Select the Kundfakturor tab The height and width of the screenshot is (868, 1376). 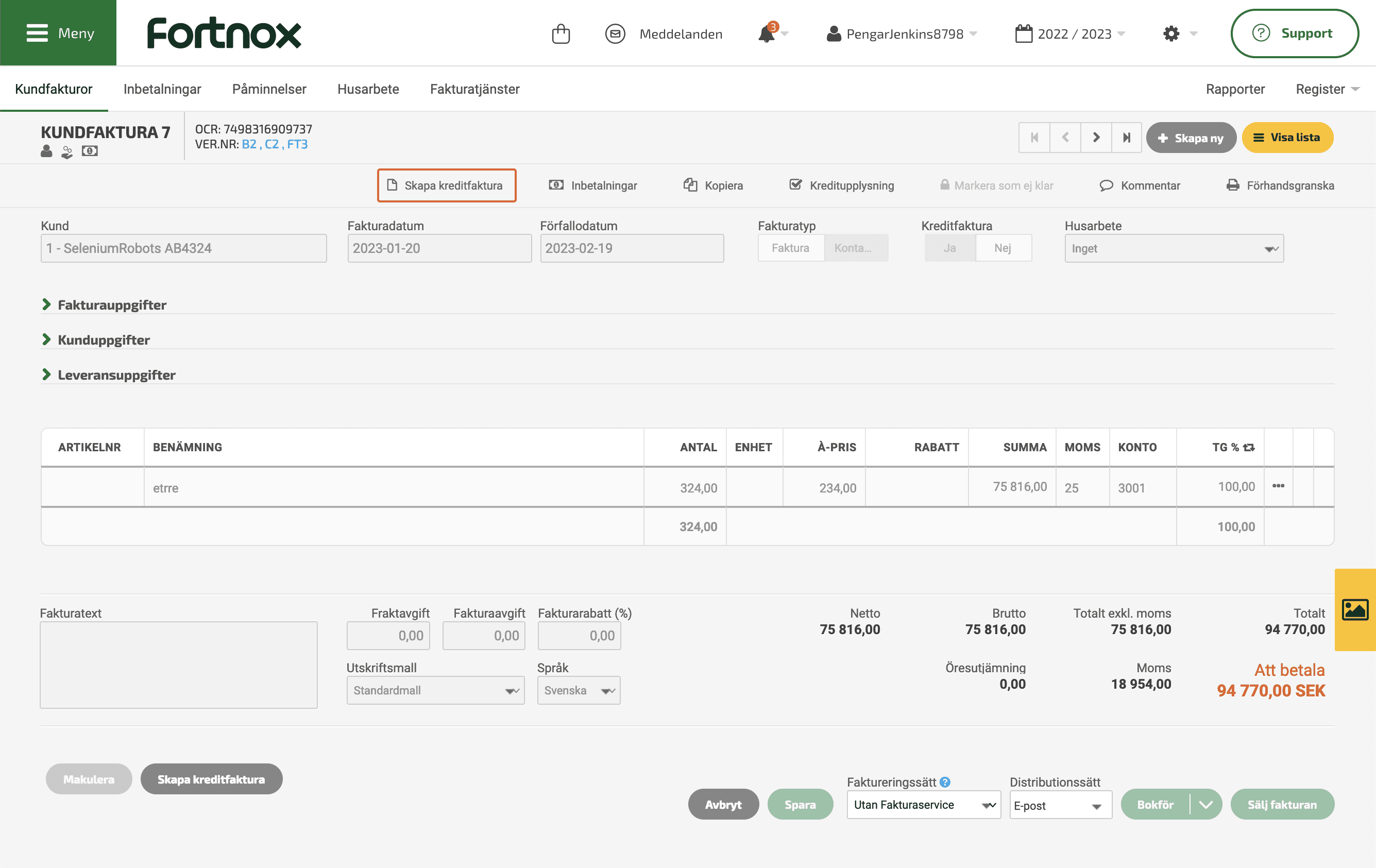[x=54, y=89]
